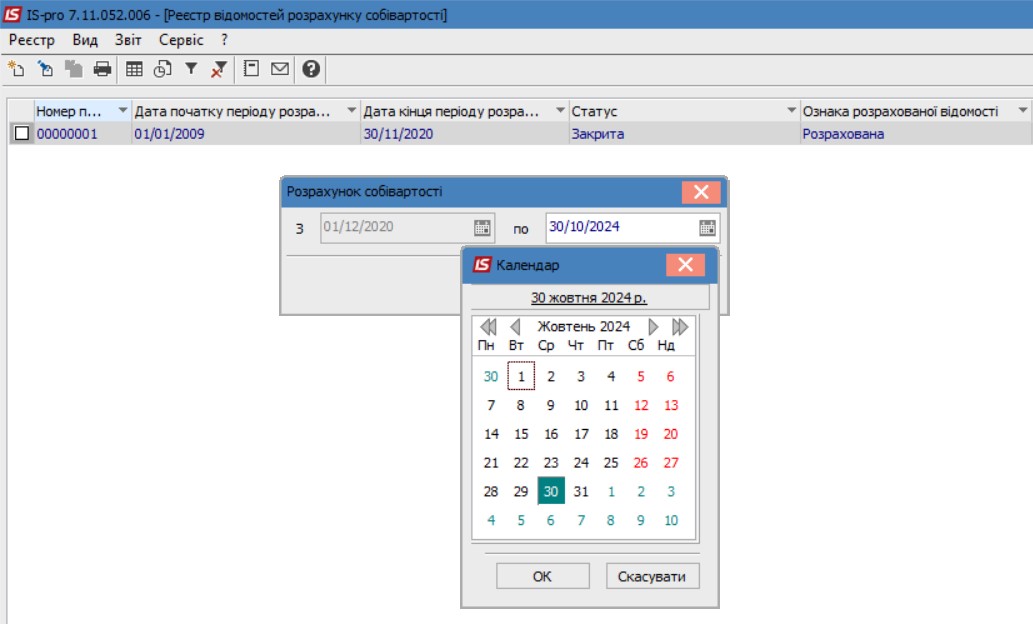
Task: Expand the Статус column filter dropdown
Action: click(x=791, y=111)
